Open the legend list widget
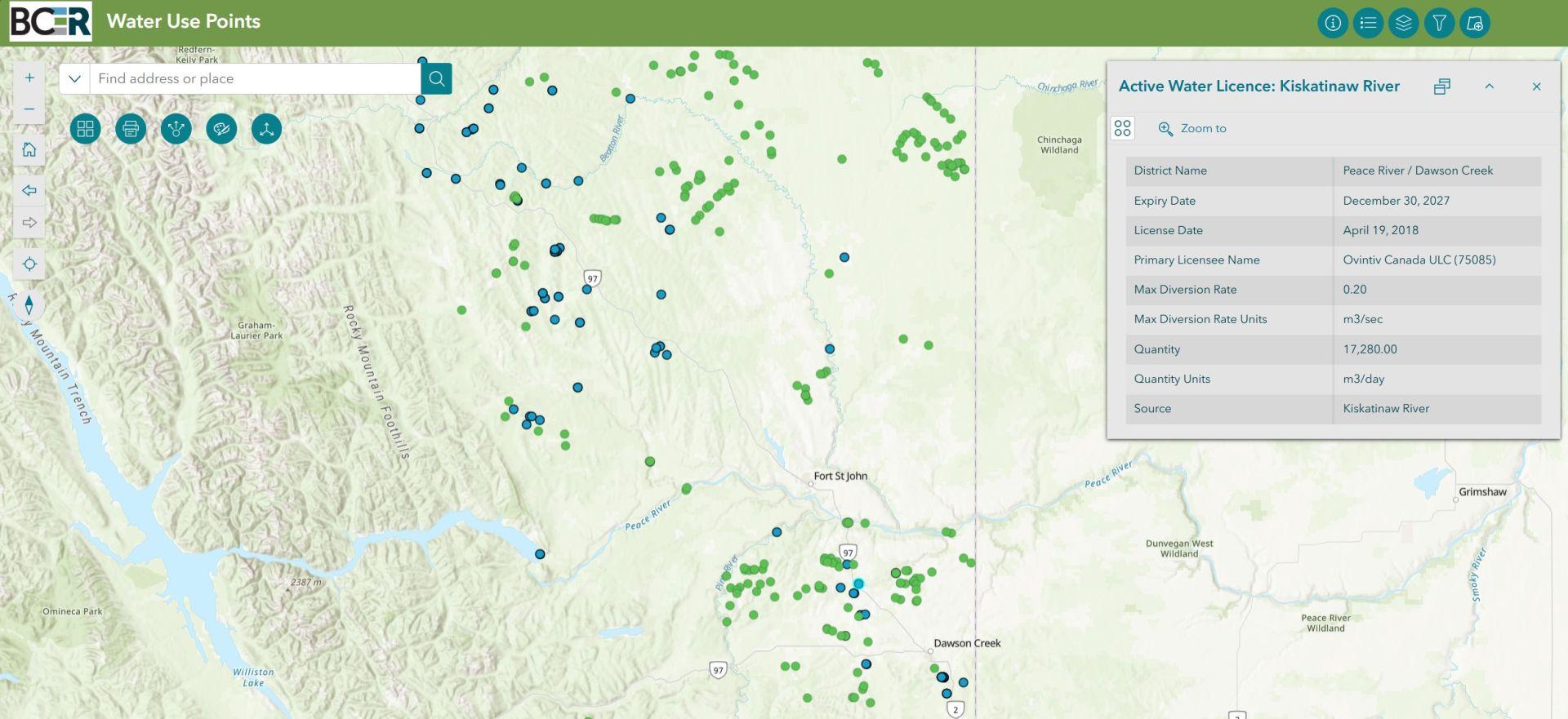 (1368, 23)
